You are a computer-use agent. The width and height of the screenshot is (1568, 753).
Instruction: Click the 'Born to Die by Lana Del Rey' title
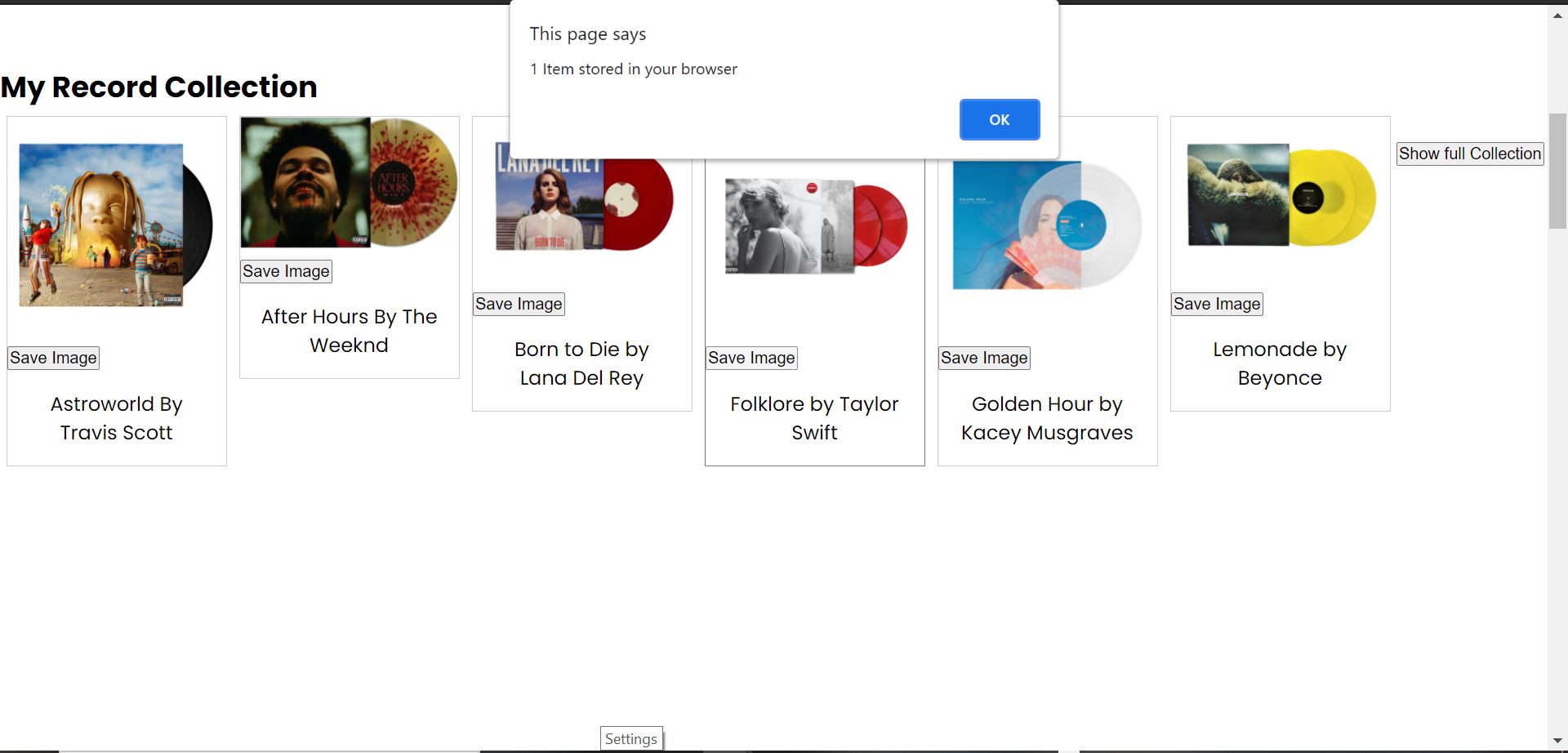click(582, 363)
